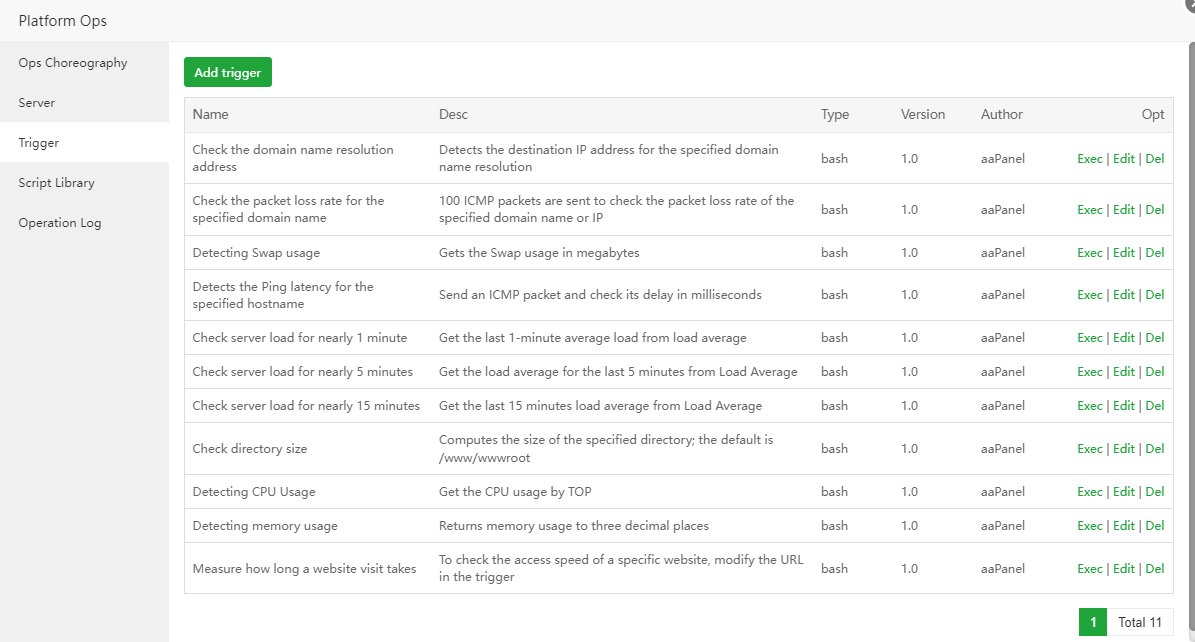Switch to the Server section
The image size is (1195, 642).
point(37,103)
